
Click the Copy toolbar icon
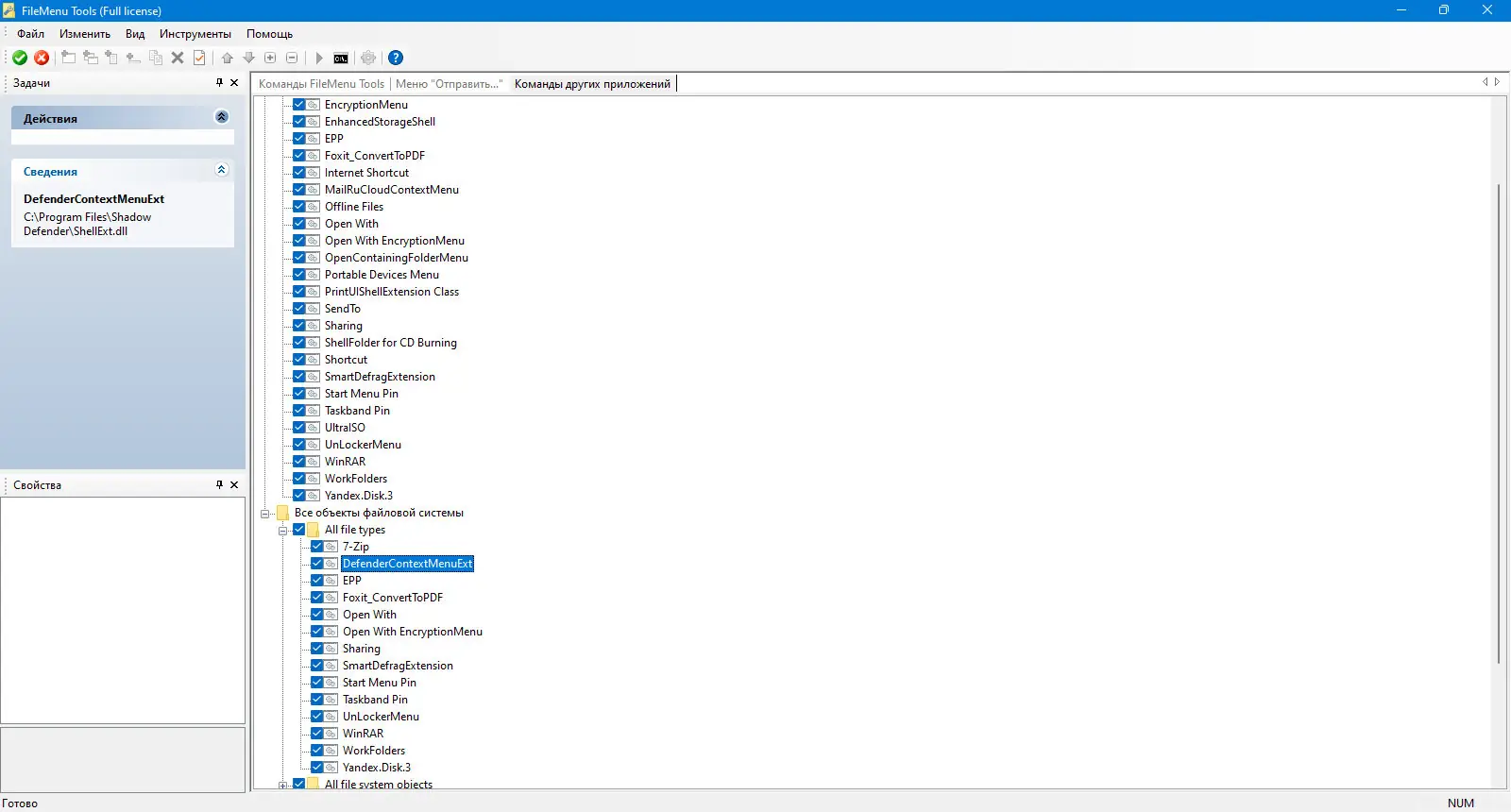[156, 58]
